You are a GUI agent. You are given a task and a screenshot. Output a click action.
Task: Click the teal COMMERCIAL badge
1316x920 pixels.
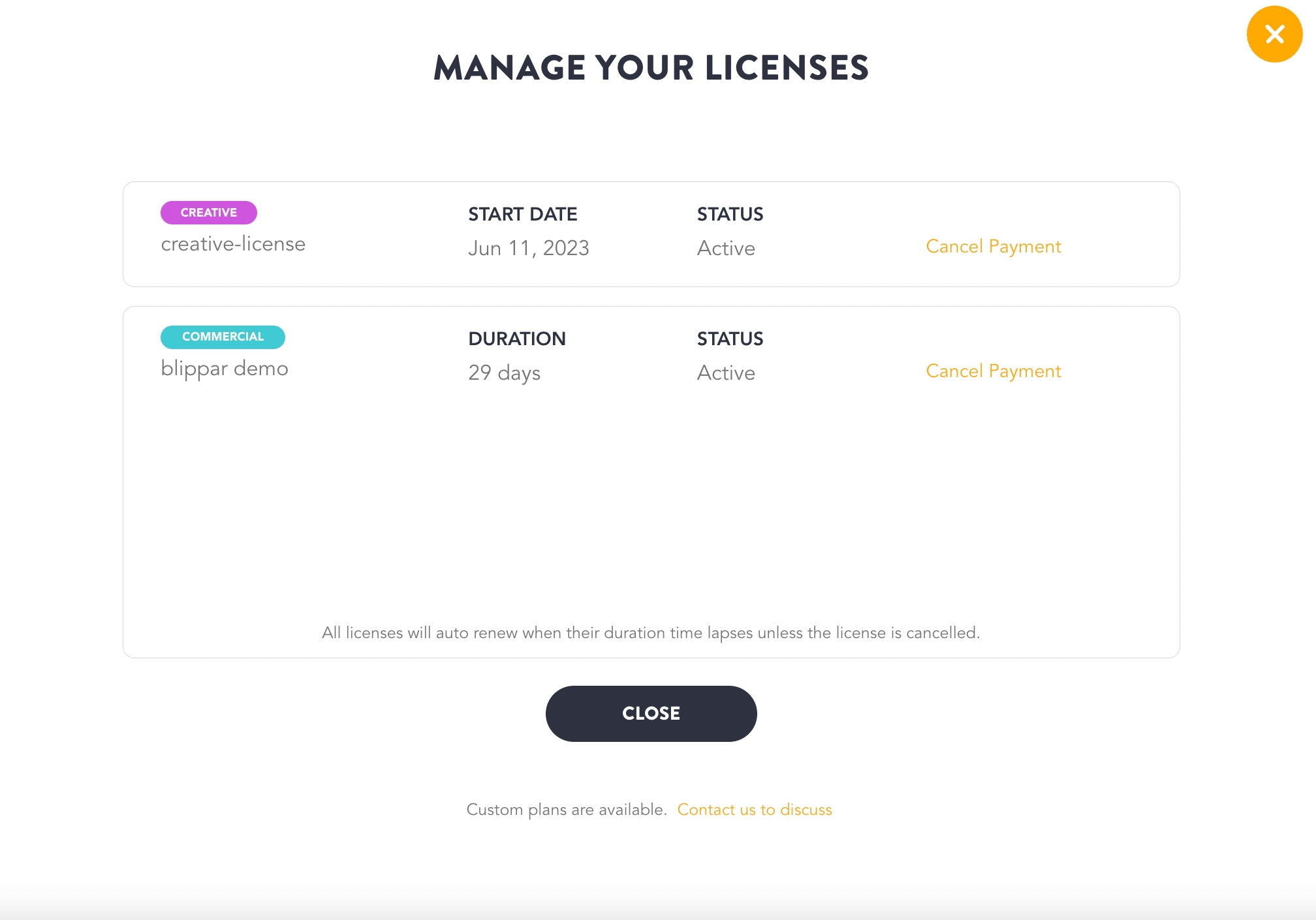pyautogui.click(x=223, y=337)
